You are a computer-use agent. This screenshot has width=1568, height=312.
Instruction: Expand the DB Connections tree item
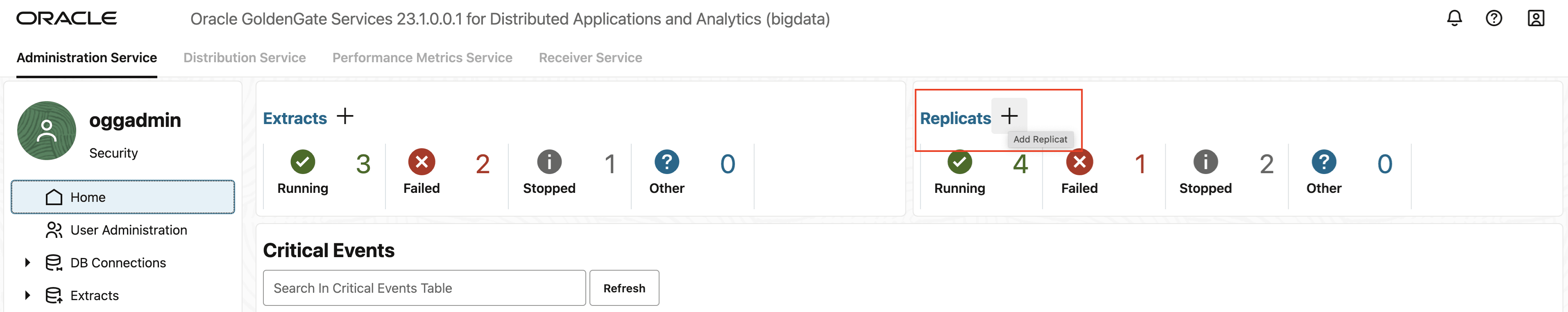click(x=27, y=262)
